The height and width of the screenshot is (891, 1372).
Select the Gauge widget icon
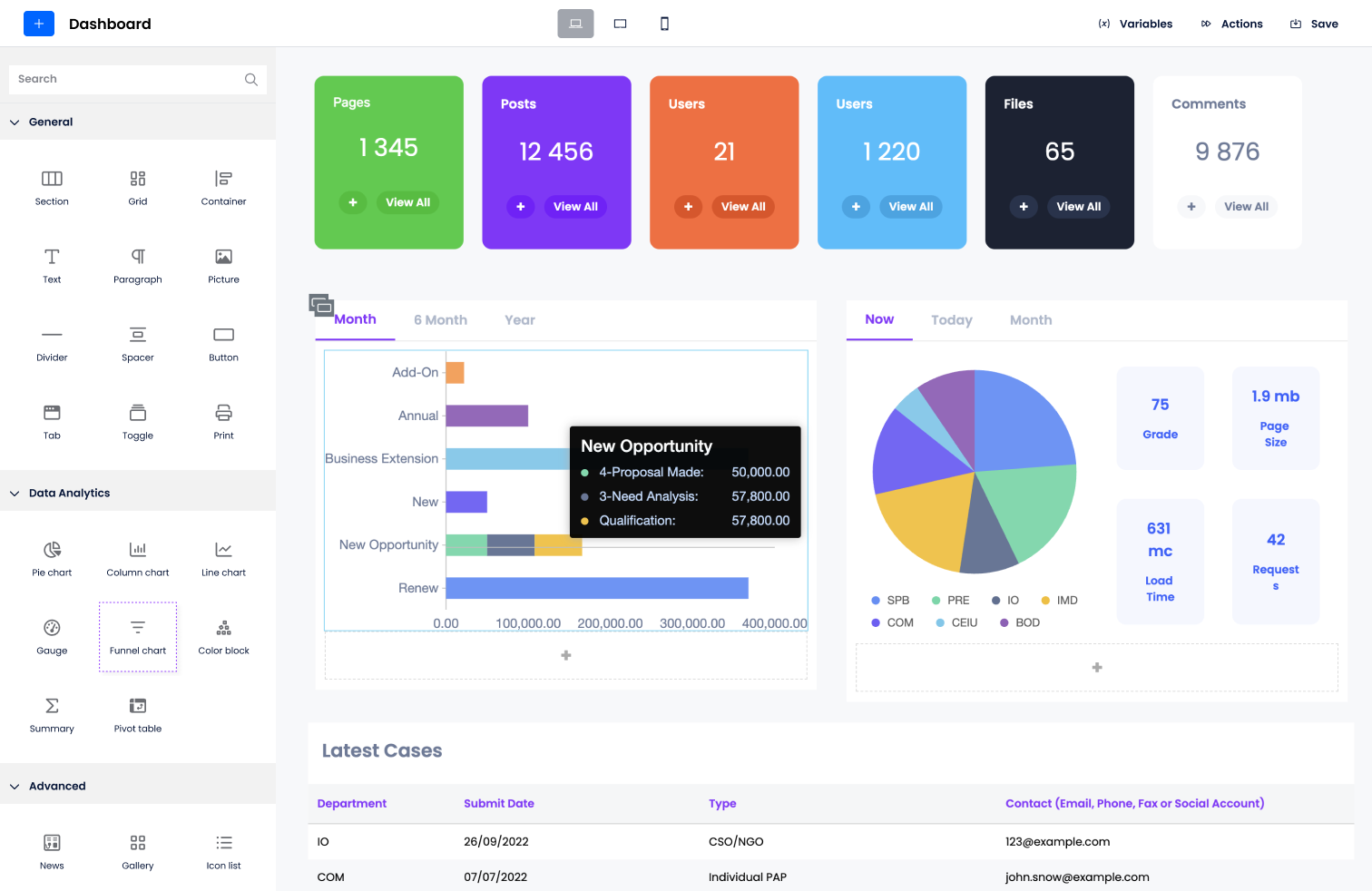coord(52,628)
